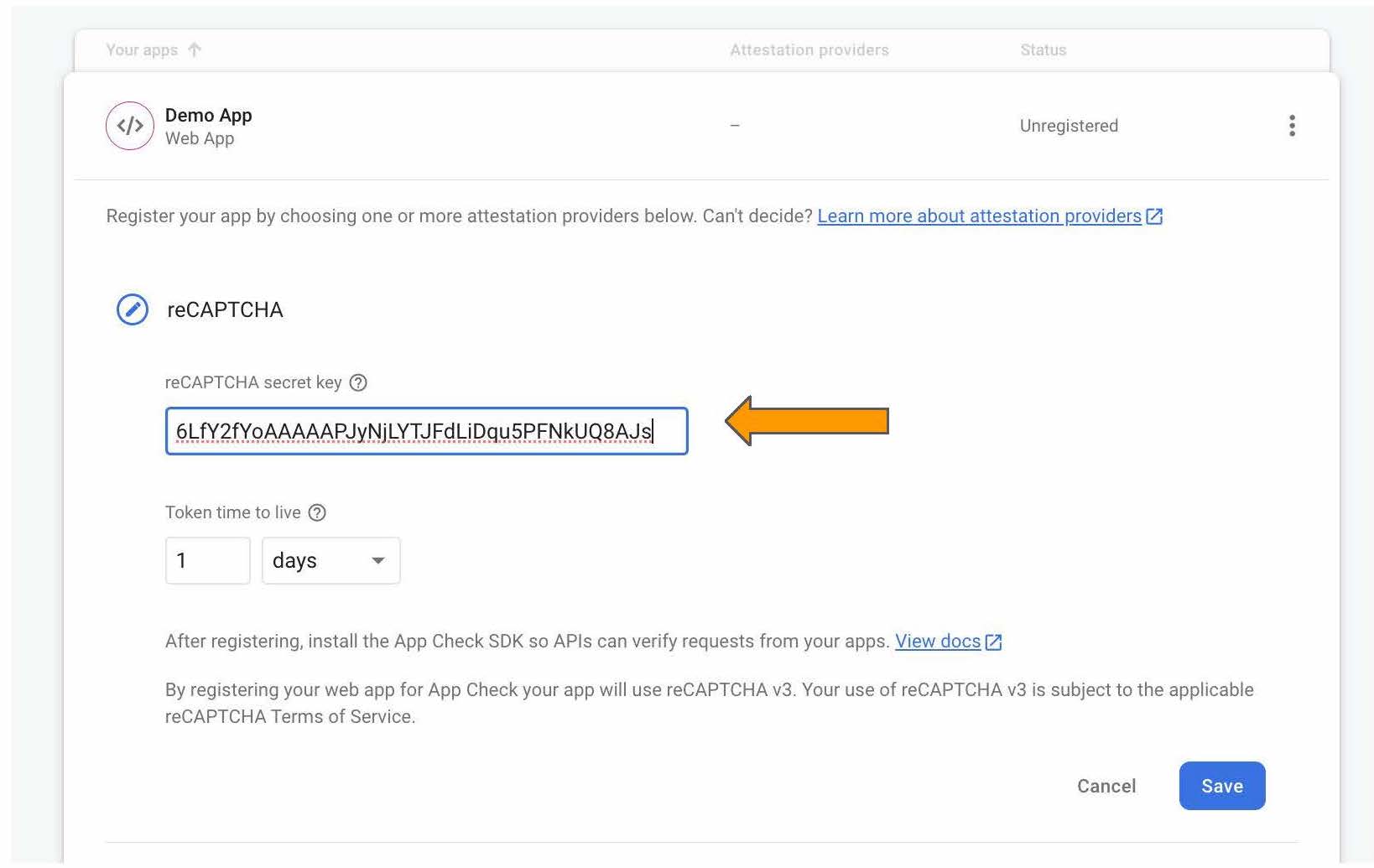This screenshot has height=868, width=1374.
Task: Click the Status column header
Action: pyautogui.click(x=1044, y=49)
